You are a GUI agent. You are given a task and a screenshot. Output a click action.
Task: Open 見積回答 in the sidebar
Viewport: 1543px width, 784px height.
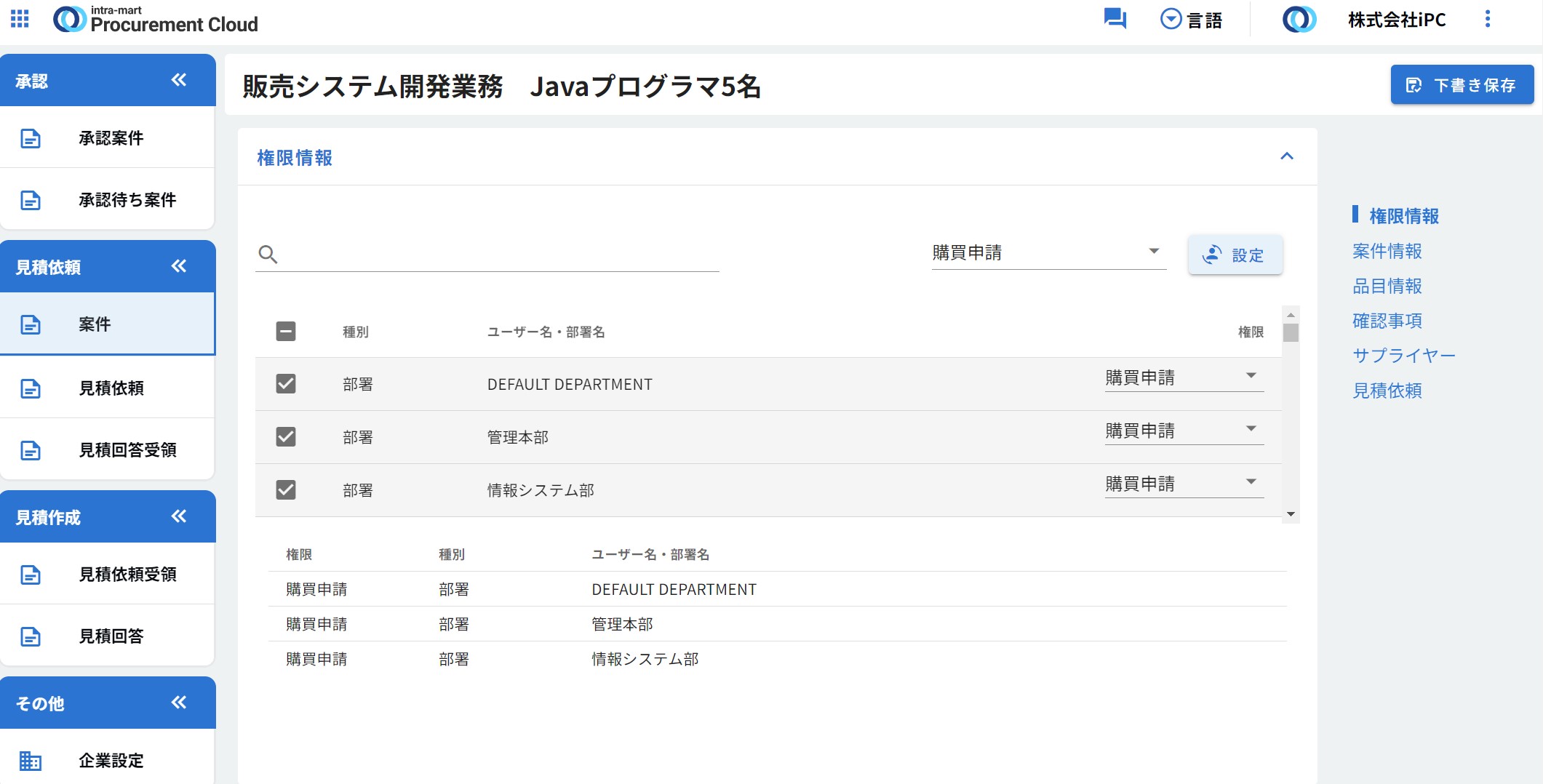click(x=107, y=636)
